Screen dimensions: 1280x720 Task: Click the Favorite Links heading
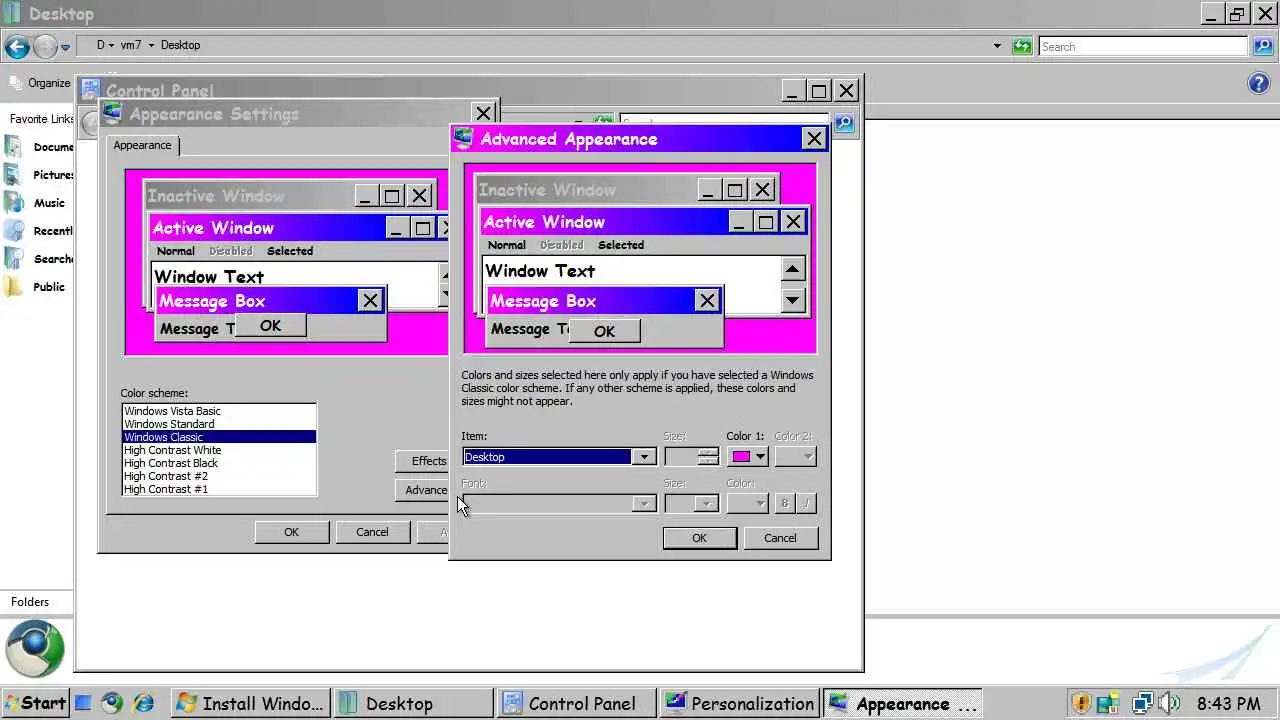click(x=41, y=119)
